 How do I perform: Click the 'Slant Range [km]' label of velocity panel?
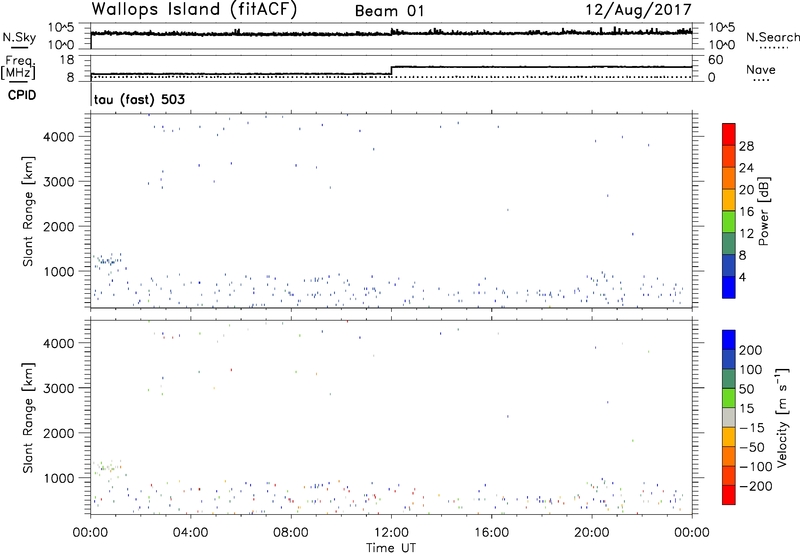[x=28, y=417]
